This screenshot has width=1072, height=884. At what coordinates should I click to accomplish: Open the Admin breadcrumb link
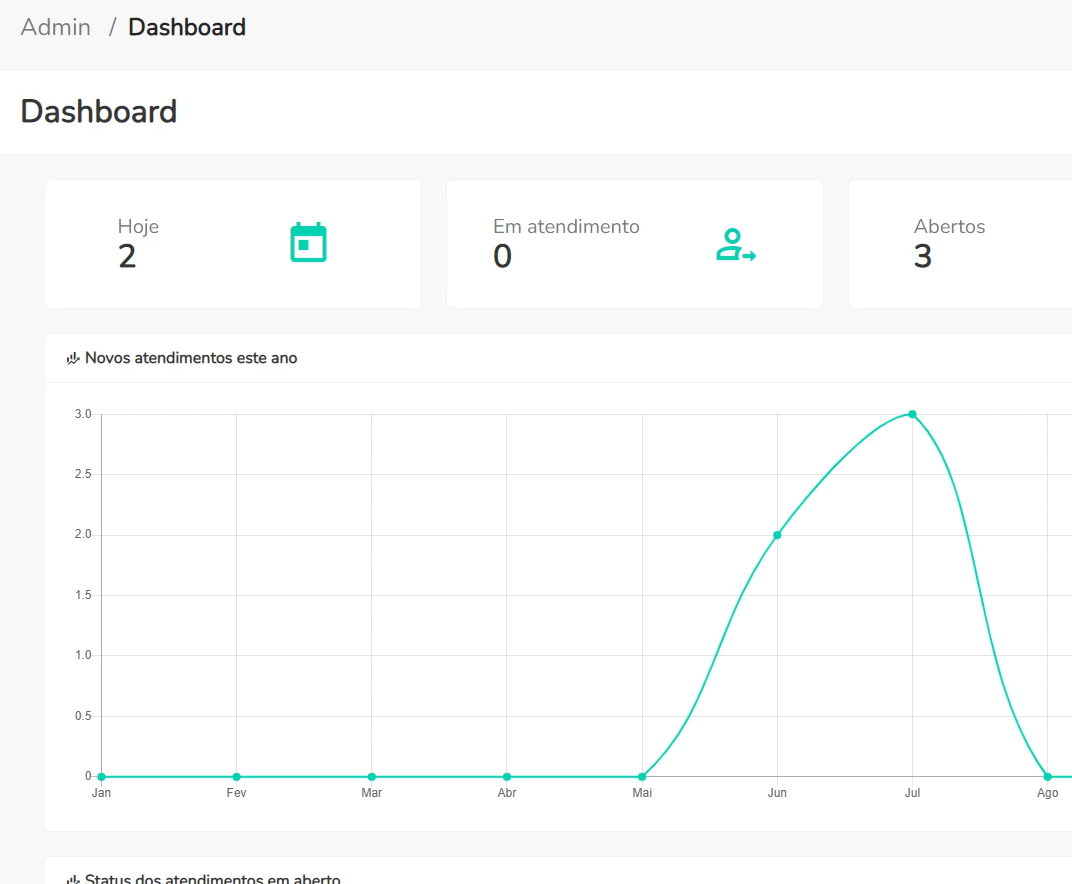[56, 27]
